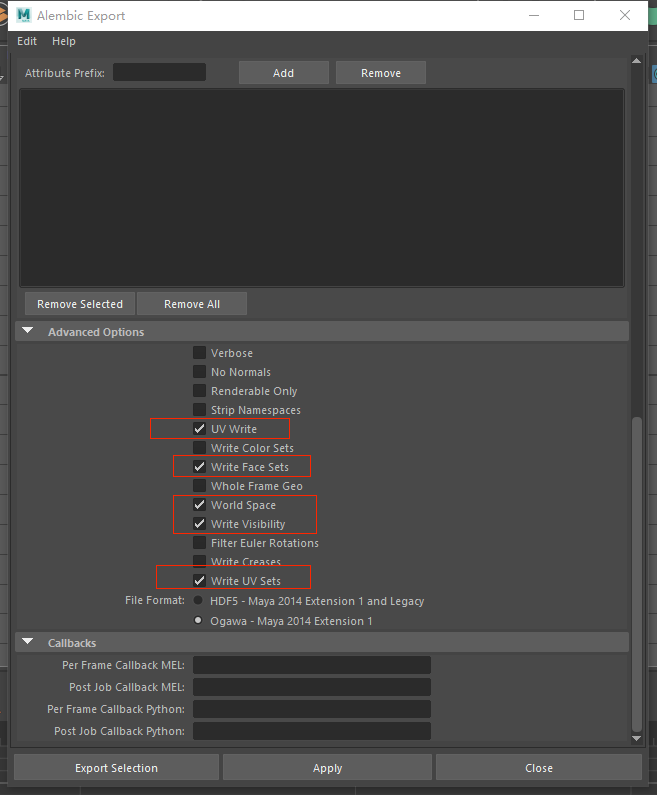Click the Add button
657x795 pixels.
point(283,73)
